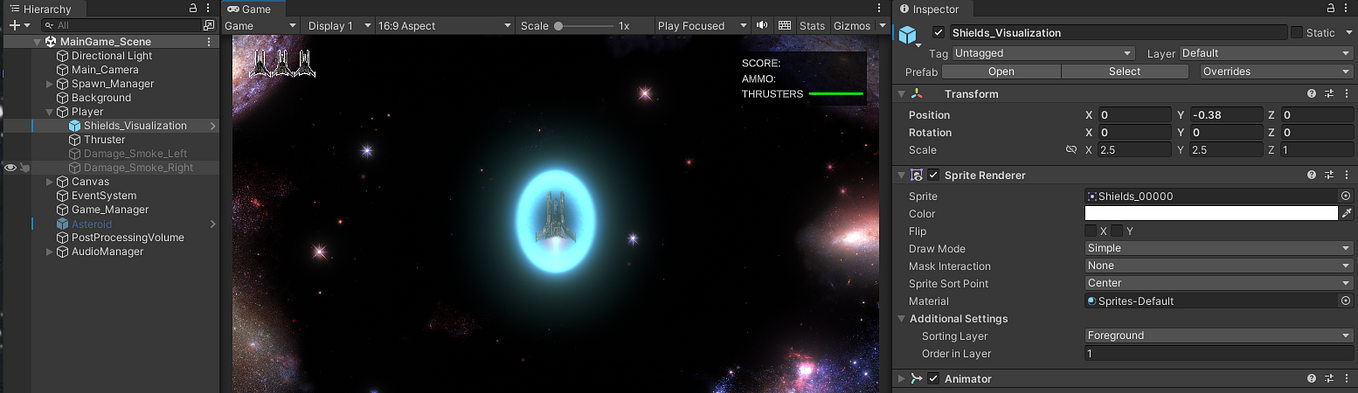1358x393 pixels.
Task: Open the Game view mode dropdown
Action: [260, 25]
